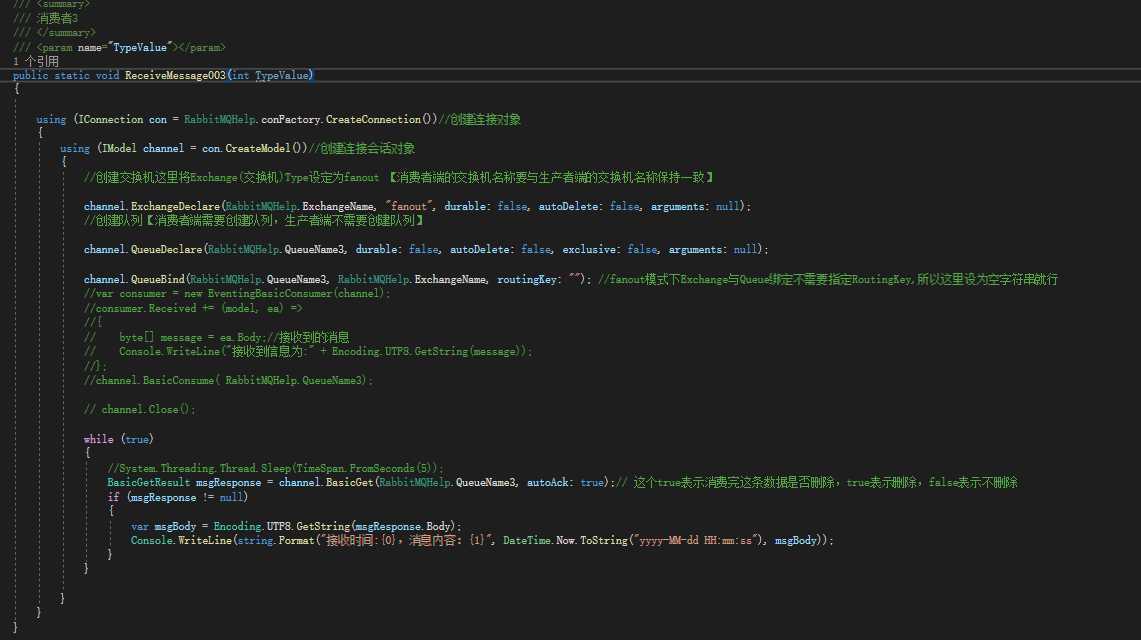Screen dimensions: 1141x640
Task: Click the conFactory member access
Action: coord(290,119)
